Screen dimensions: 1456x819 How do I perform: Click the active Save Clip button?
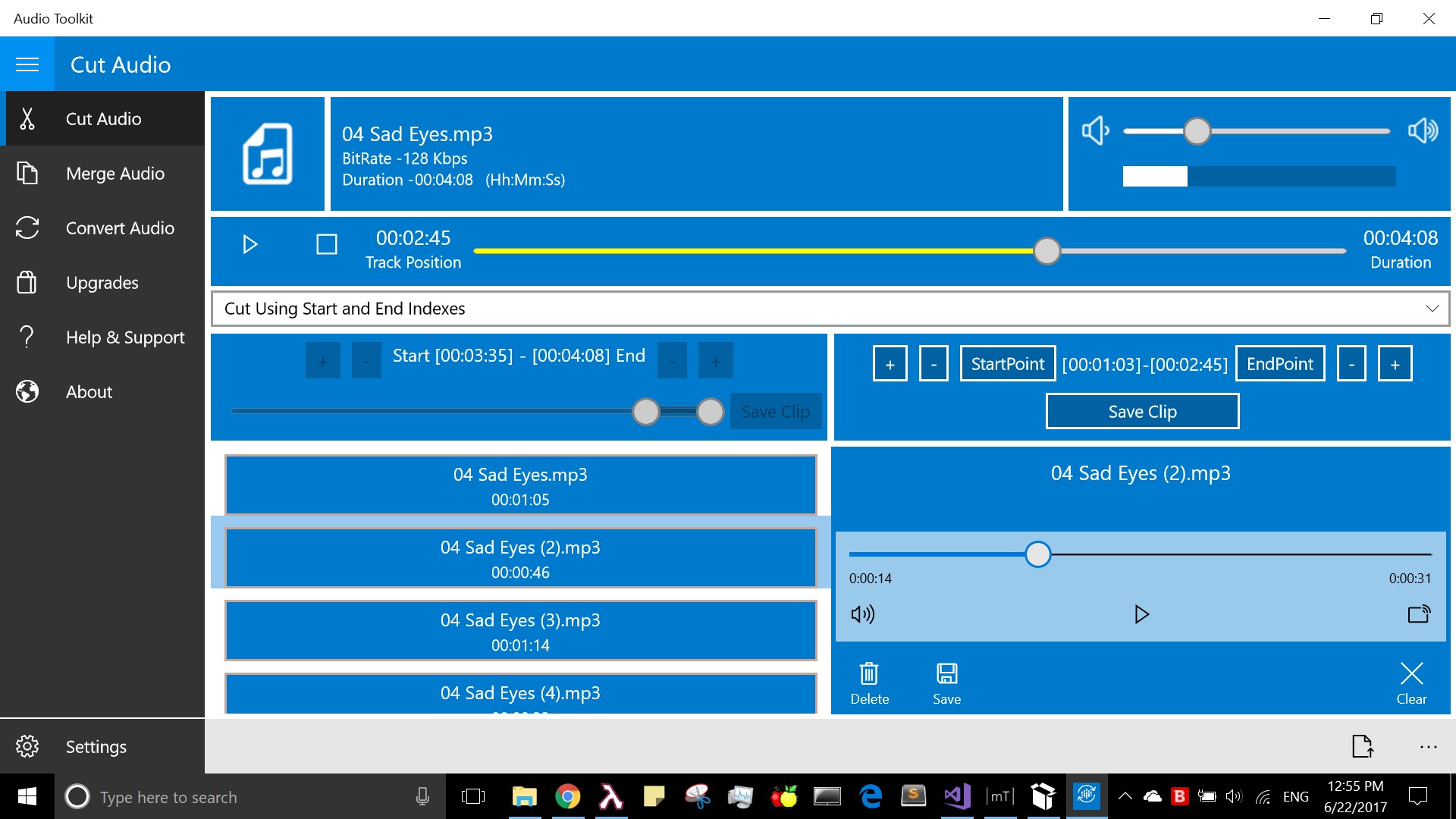[1142, 412]
